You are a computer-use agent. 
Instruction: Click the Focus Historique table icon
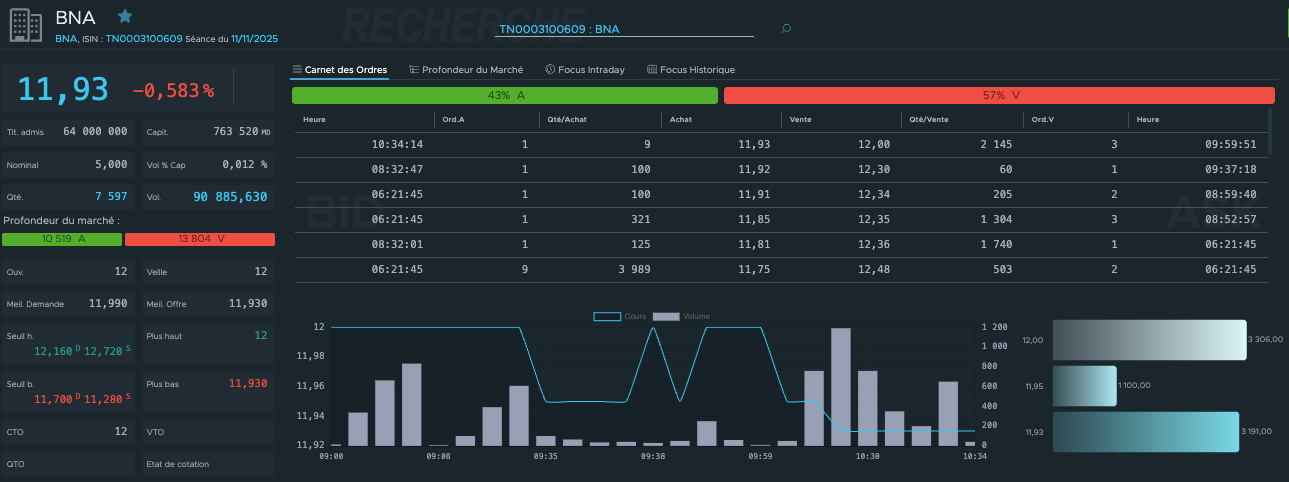click(652, 70)
